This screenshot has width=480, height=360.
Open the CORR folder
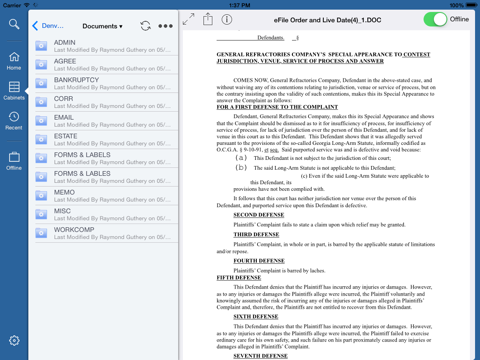coord(106,102)
